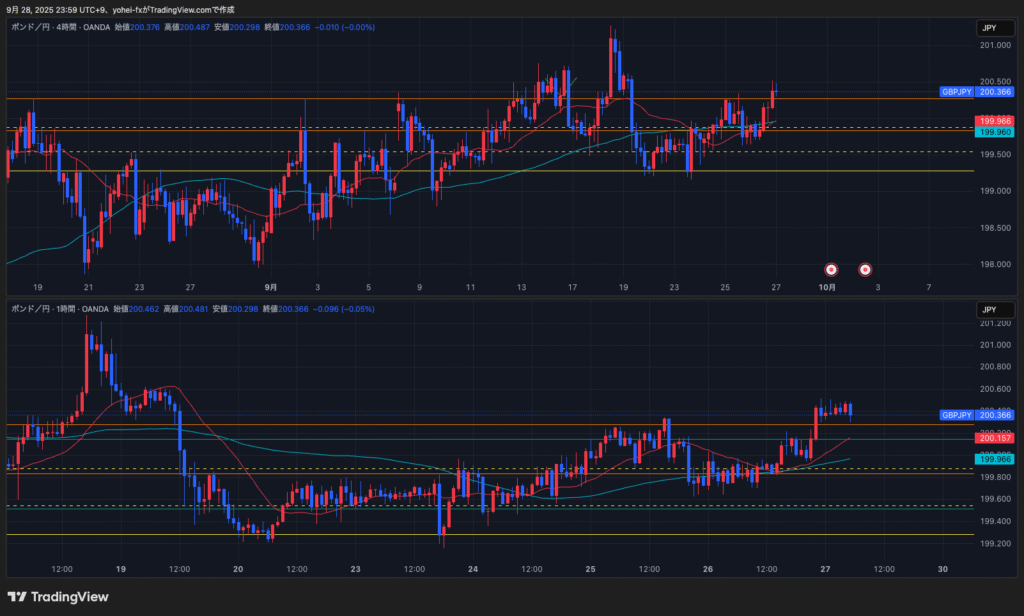
Task: Select the cyan 199.960 price tag on upper chart
Action: (x=994, y=132)
